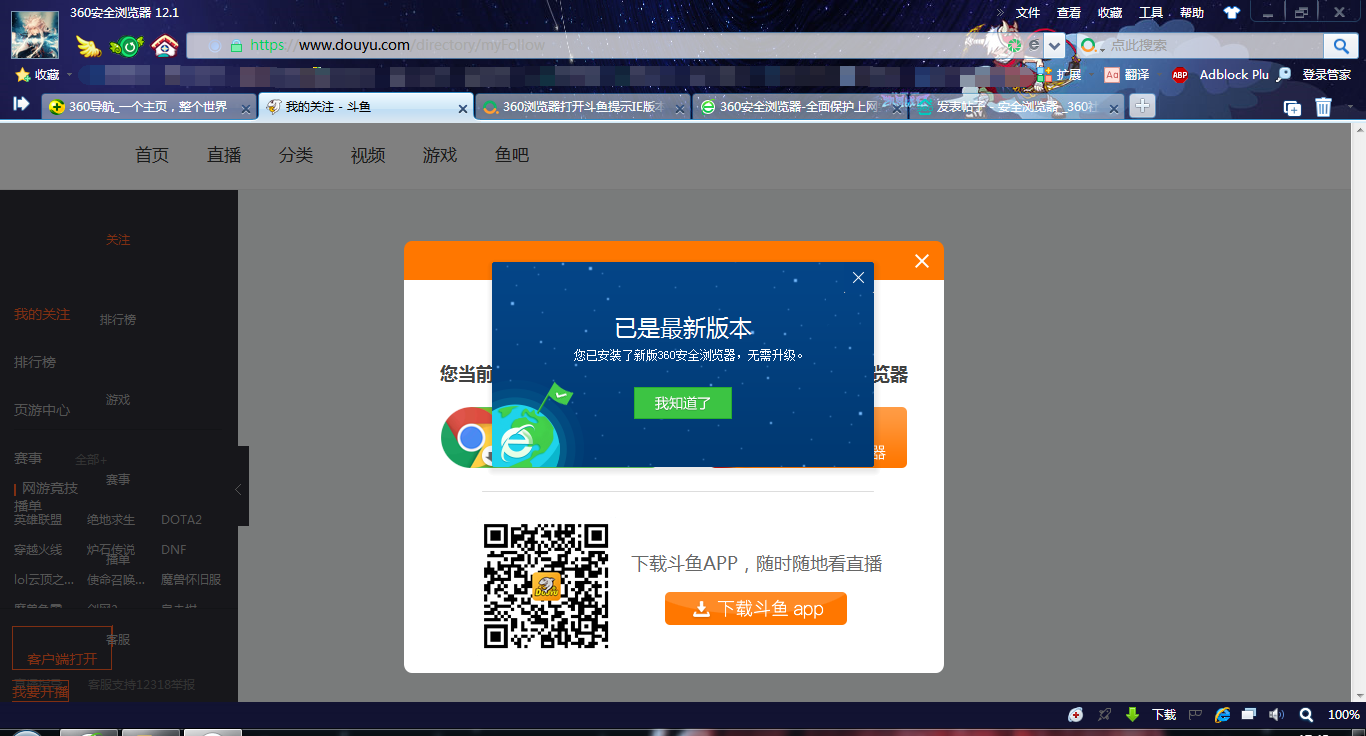Go to homepage via the red house icon
Image resolution: width=1366 pixels, height=736 pixels.
click(x=165, y=45)
